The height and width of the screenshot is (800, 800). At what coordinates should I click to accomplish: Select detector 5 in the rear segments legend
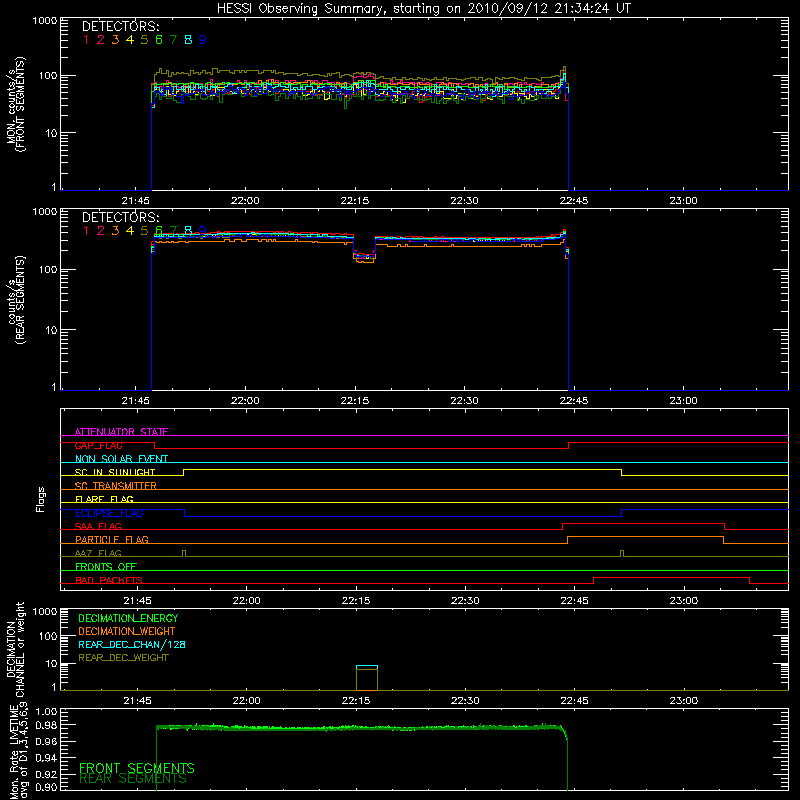click(144, 231)
